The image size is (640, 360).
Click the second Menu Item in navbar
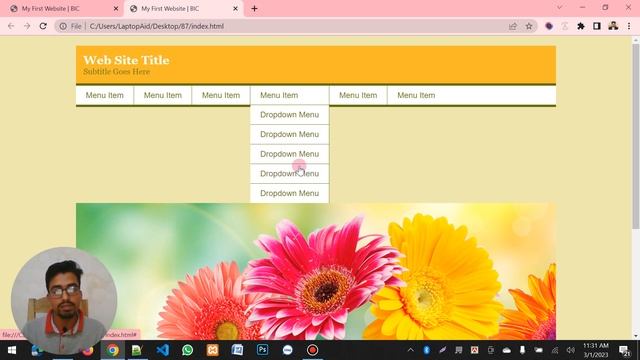162,95
